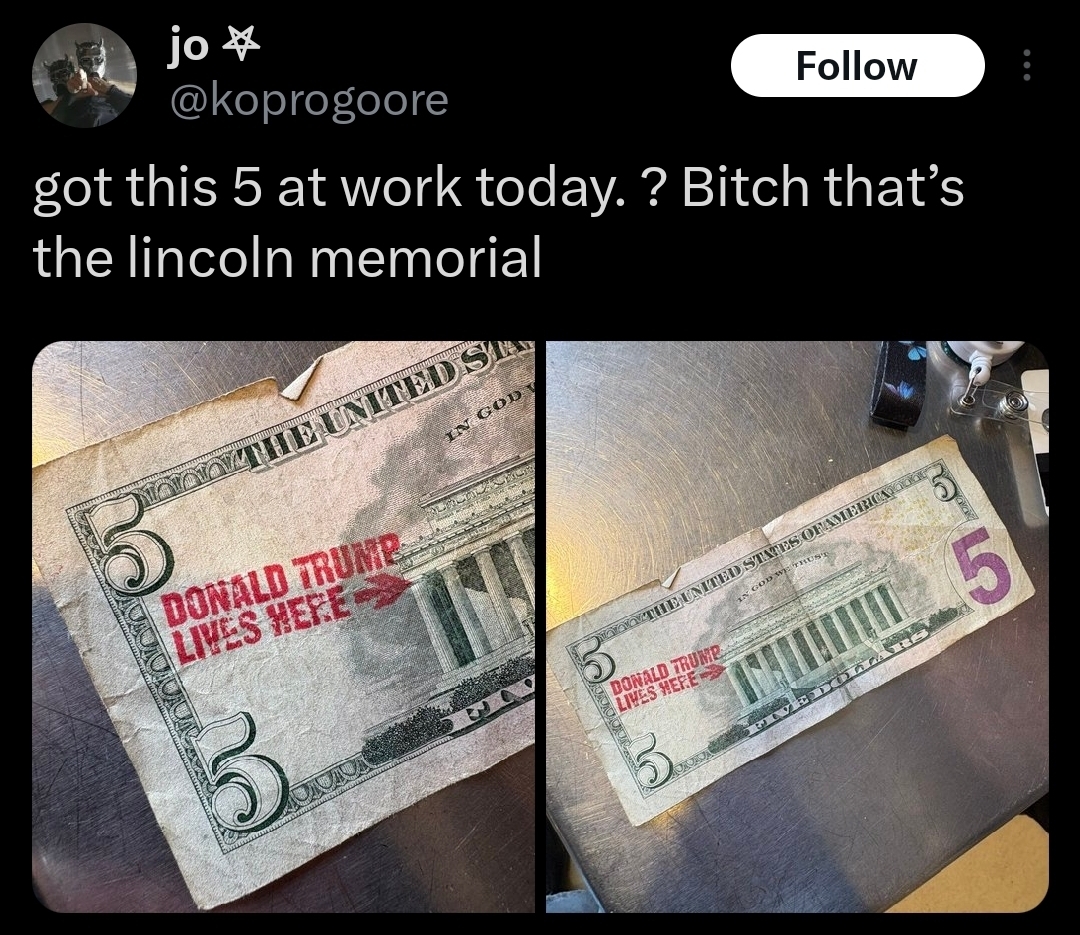Open the left close-up bill photo
Screen dimensions: 1080x935
coord(283,626)
